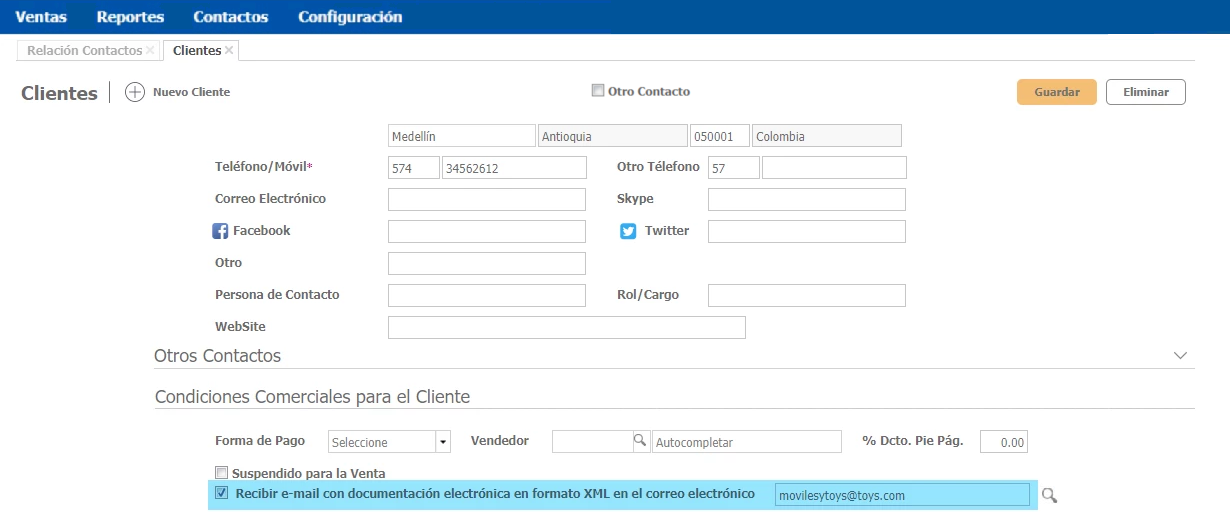Close the Clientes tab
The width and height of the screenshot is (1230, 529).
tap(229, 50)
